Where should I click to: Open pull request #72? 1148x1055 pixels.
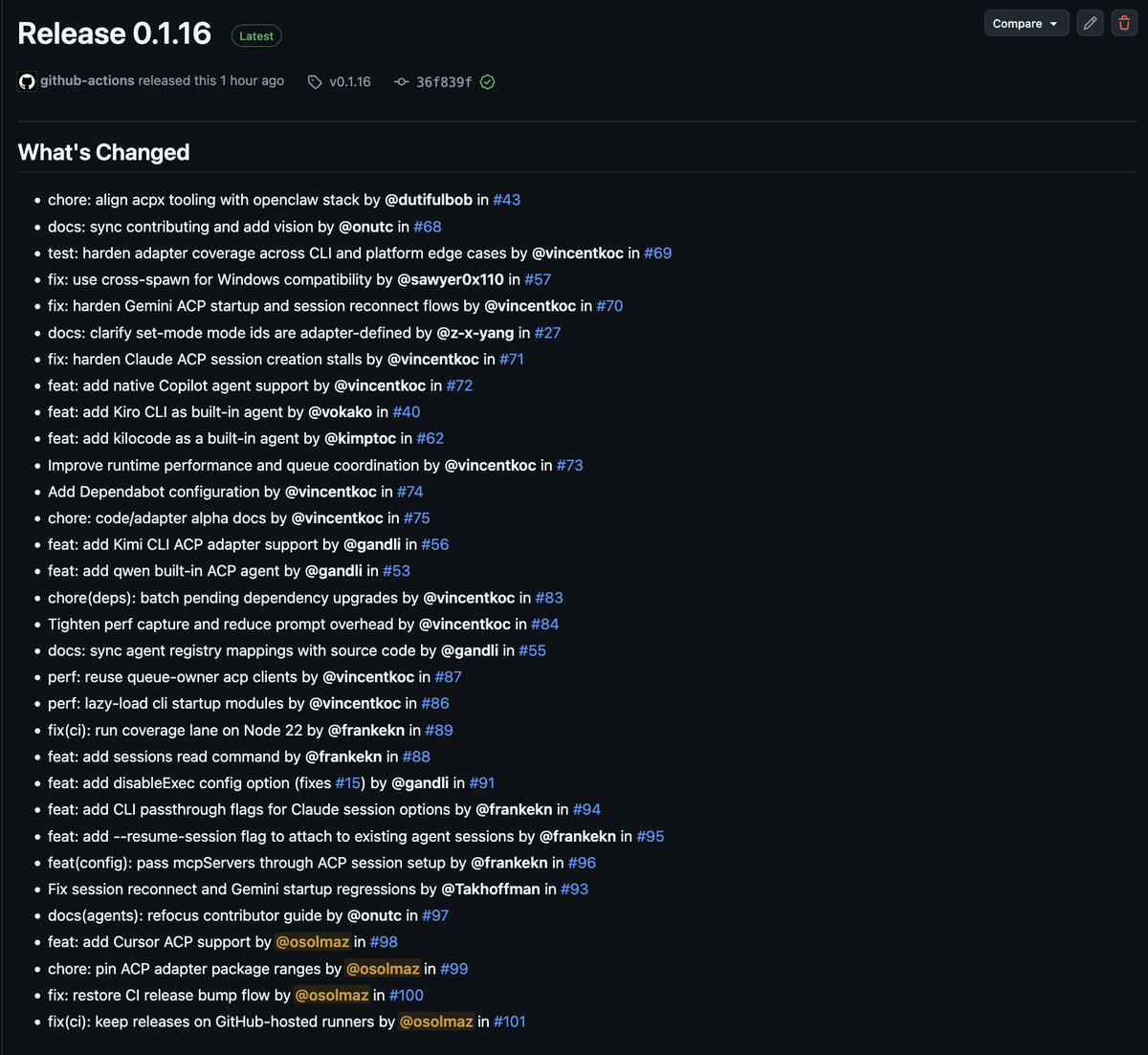coord(459,385)
